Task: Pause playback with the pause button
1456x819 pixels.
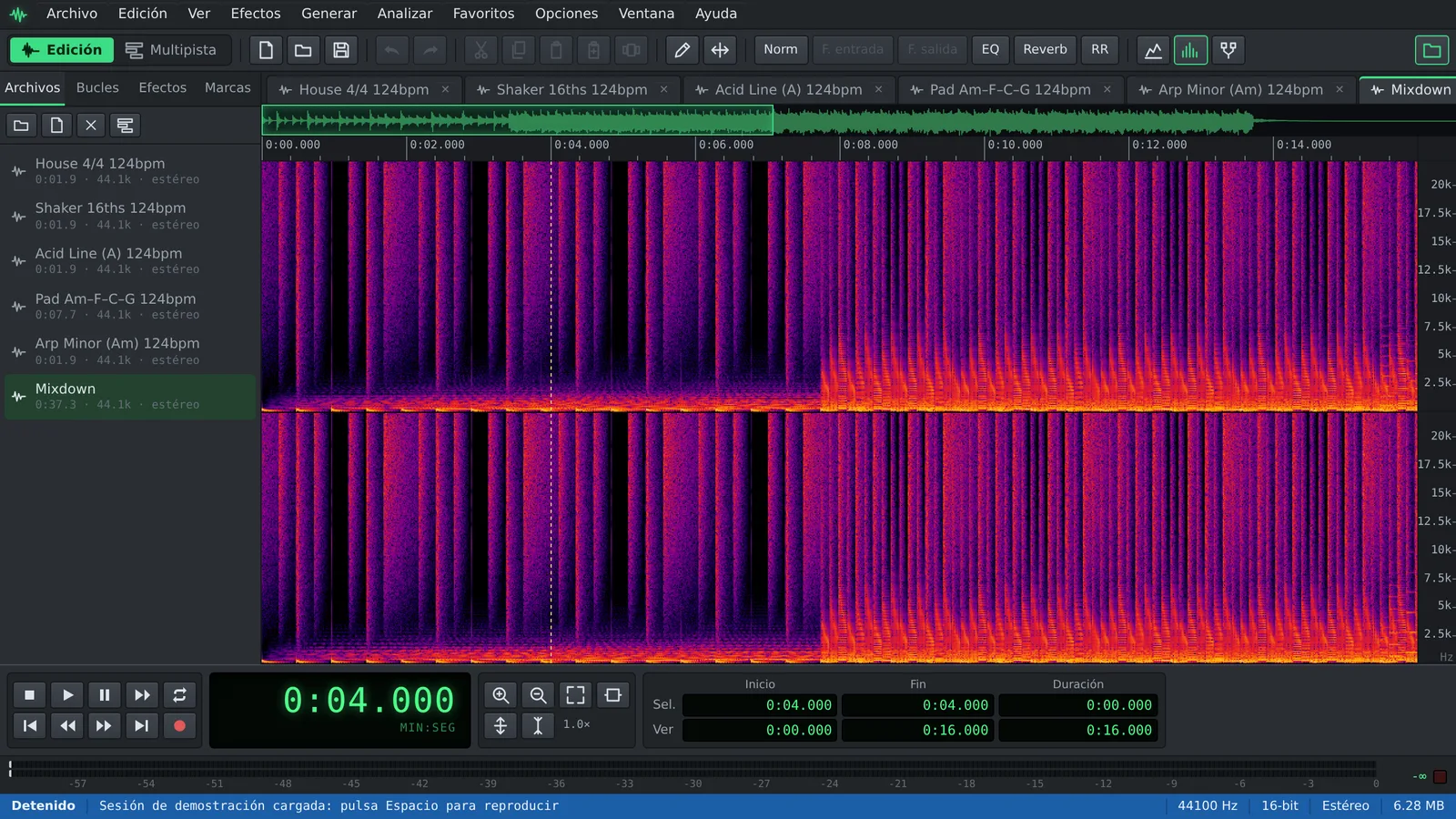Action: click(105, 695)
